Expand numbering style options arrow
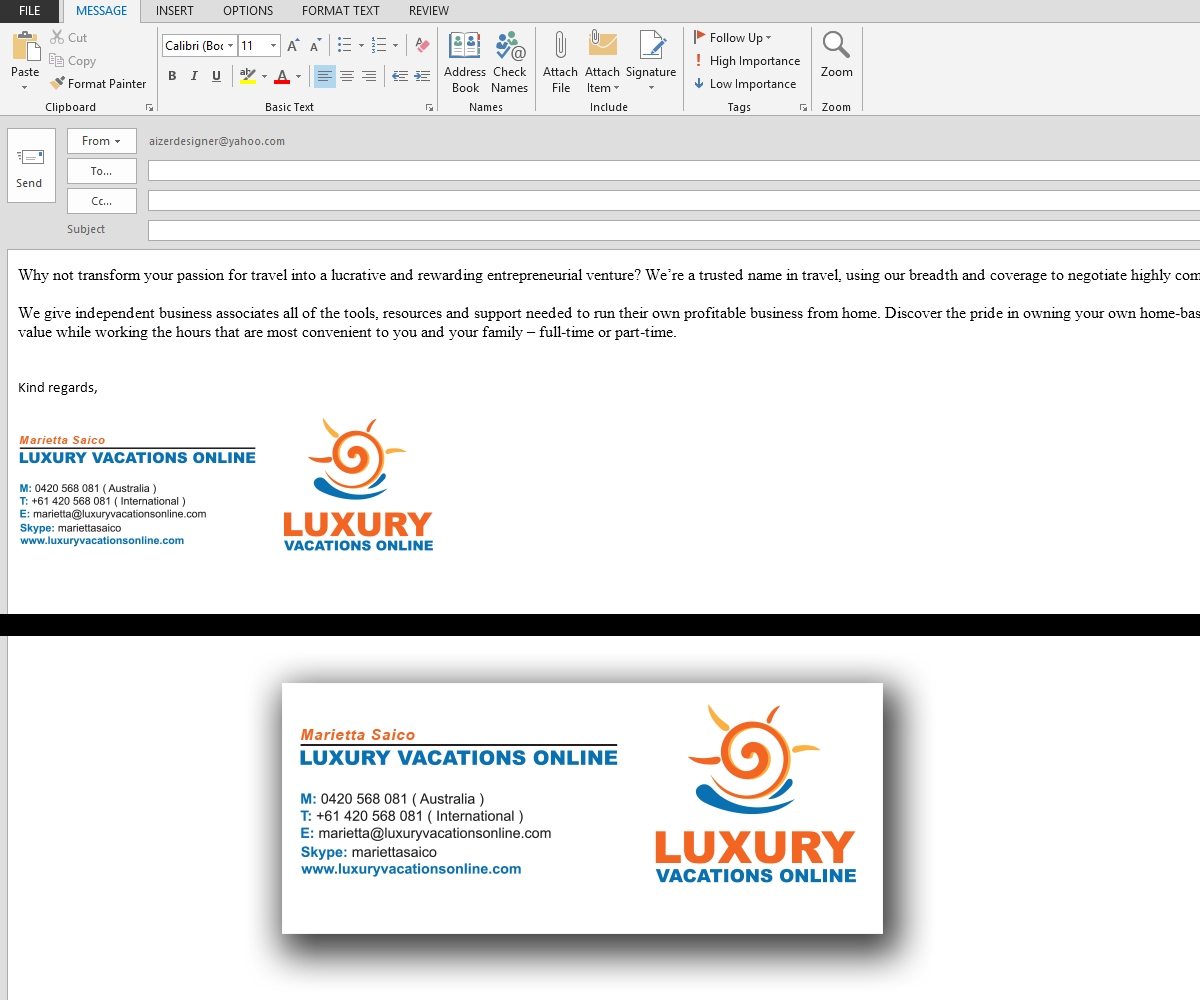The width and height of the screenshot is (1200, 1000). [395, 46]
